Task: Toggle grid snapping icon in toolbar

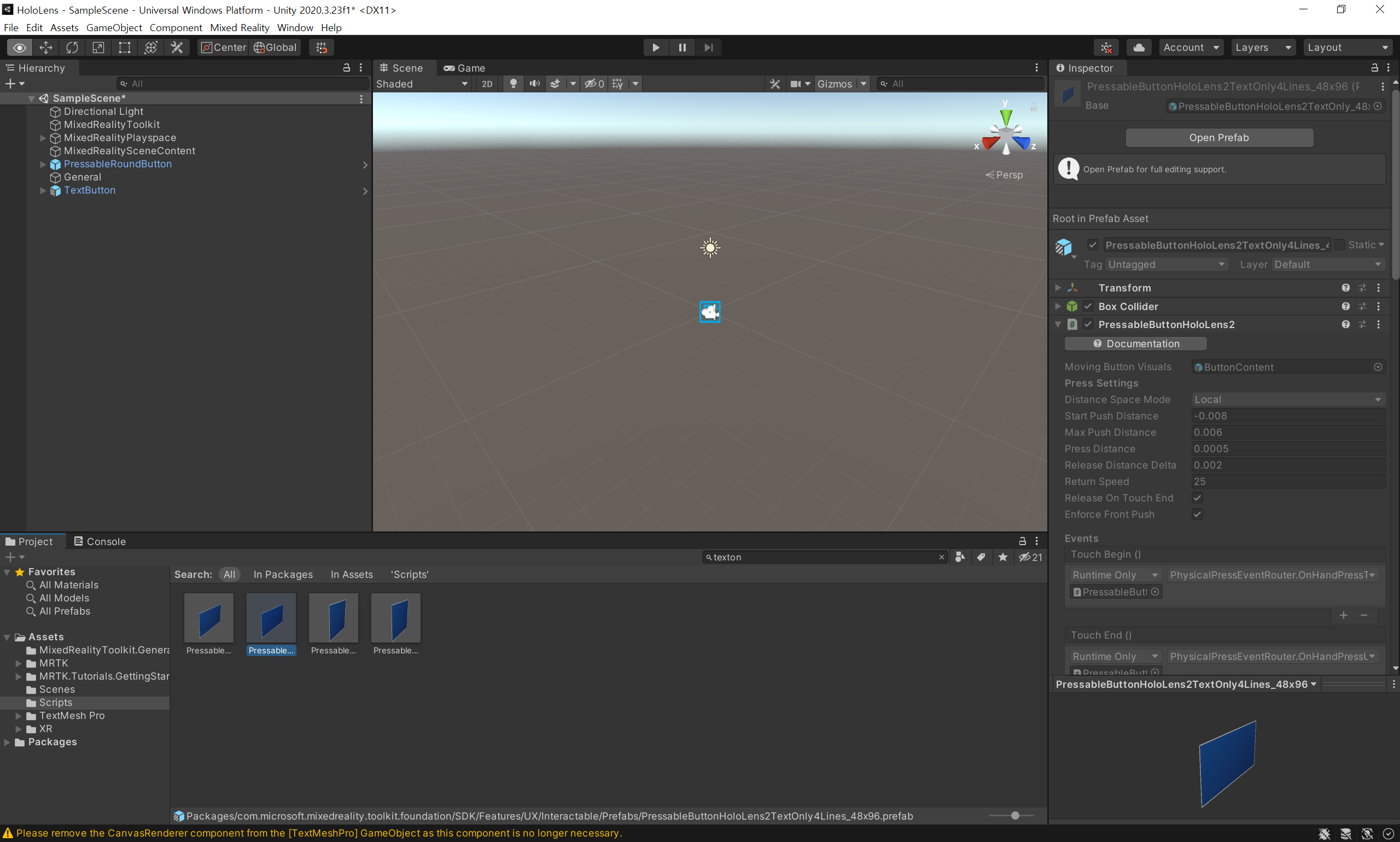Action: 321,48
